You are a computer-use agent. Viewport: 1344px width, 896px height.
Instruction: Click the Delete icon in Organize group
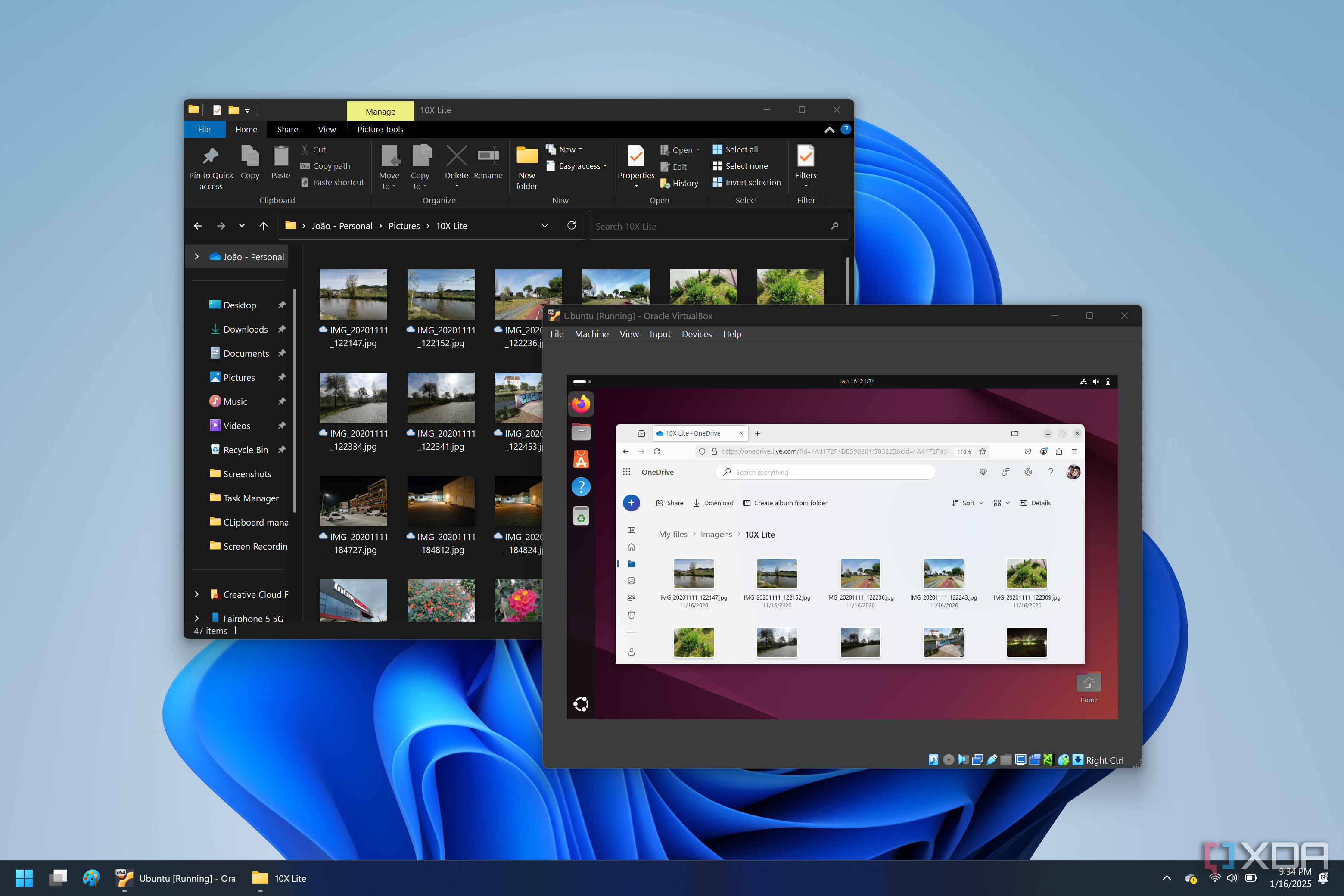(456, 156)
